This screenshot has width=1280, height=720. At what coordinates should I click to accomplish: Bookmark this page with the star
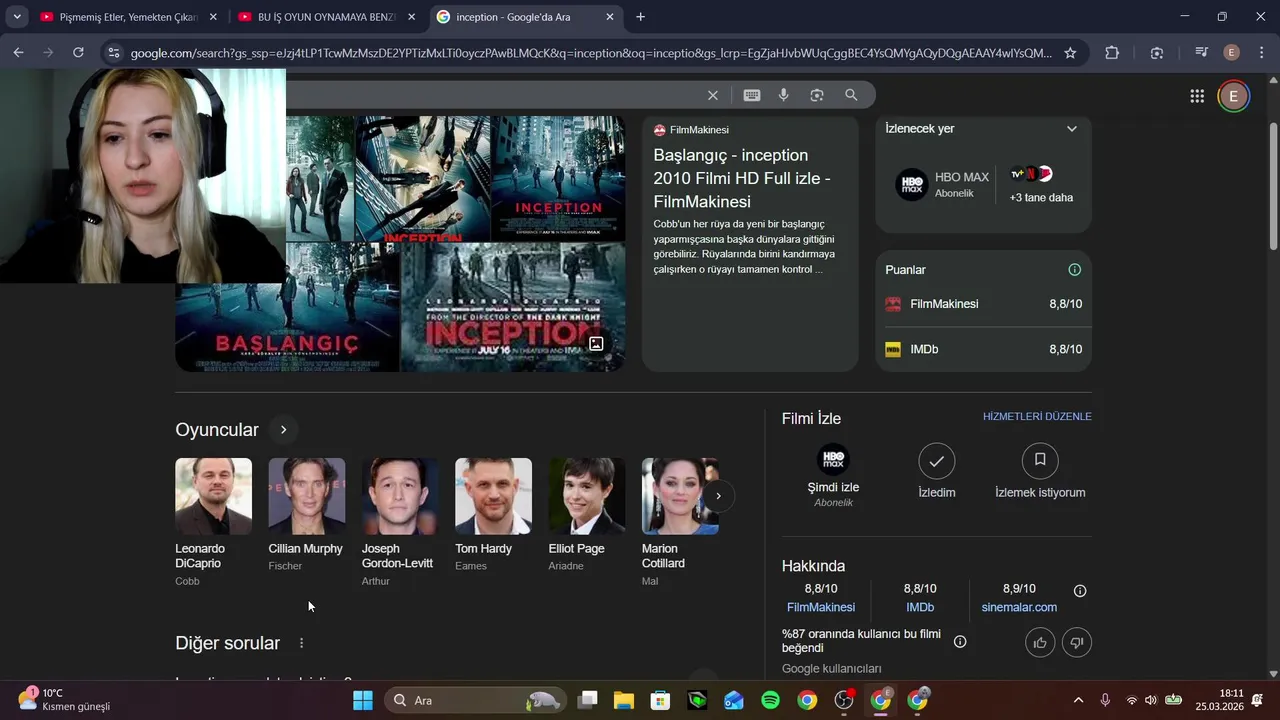pos(1070,53)
